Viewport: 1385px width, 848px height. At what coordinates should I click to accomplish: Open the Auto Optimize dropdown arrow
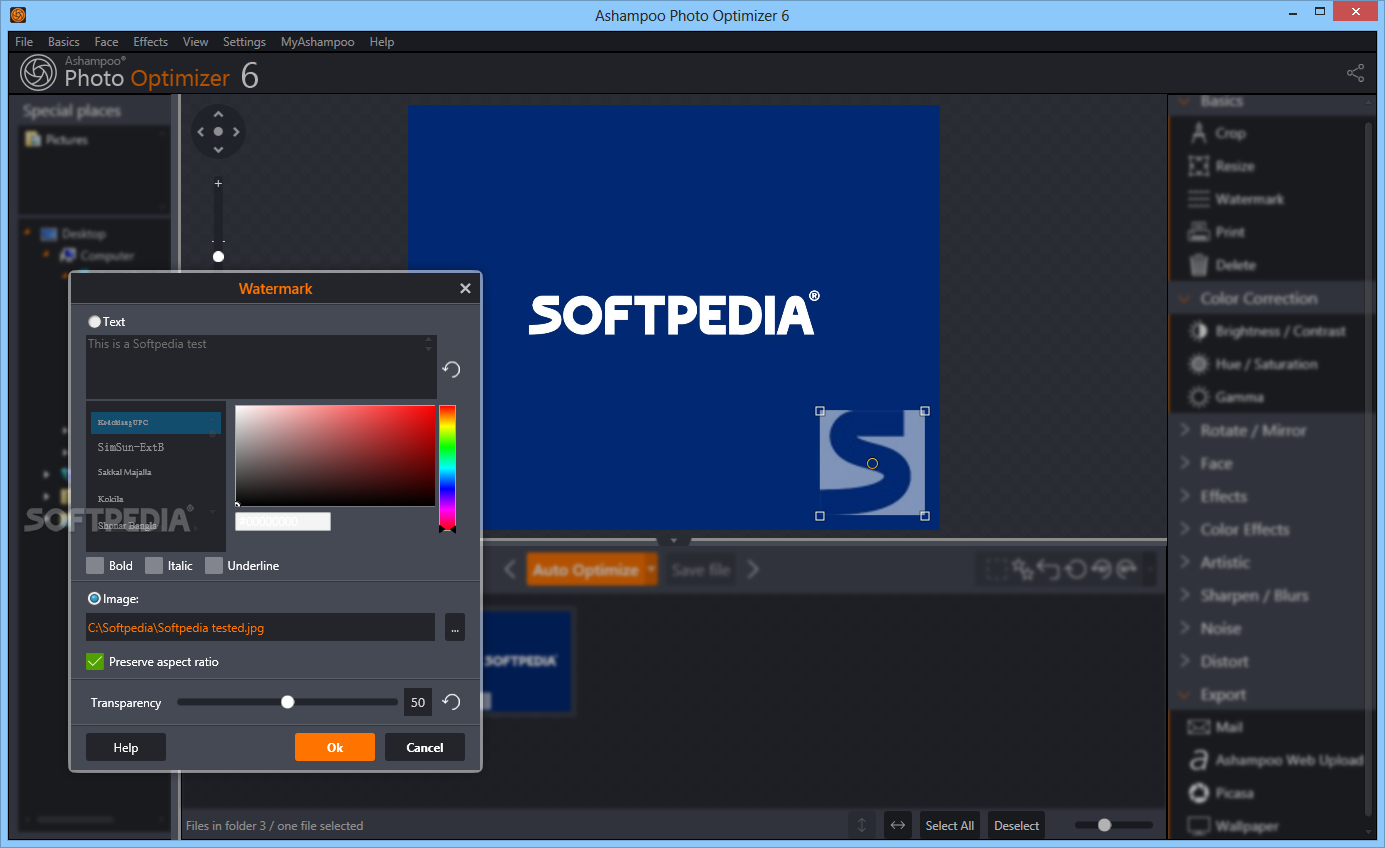(651, 569)
